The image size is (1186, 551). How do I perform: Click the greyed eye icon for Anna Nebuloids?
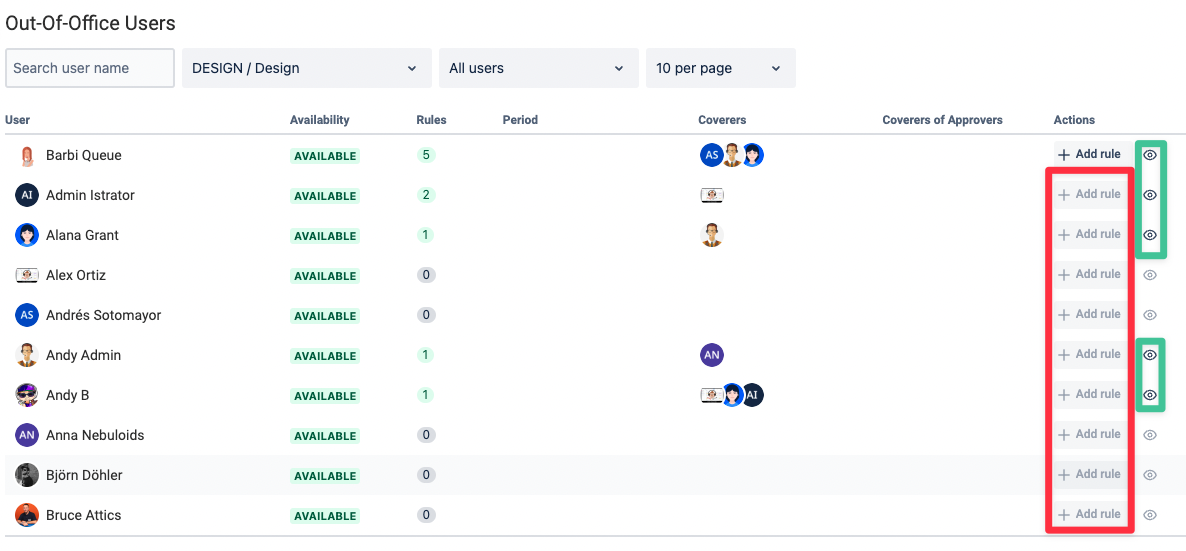tap(1150, 434)
